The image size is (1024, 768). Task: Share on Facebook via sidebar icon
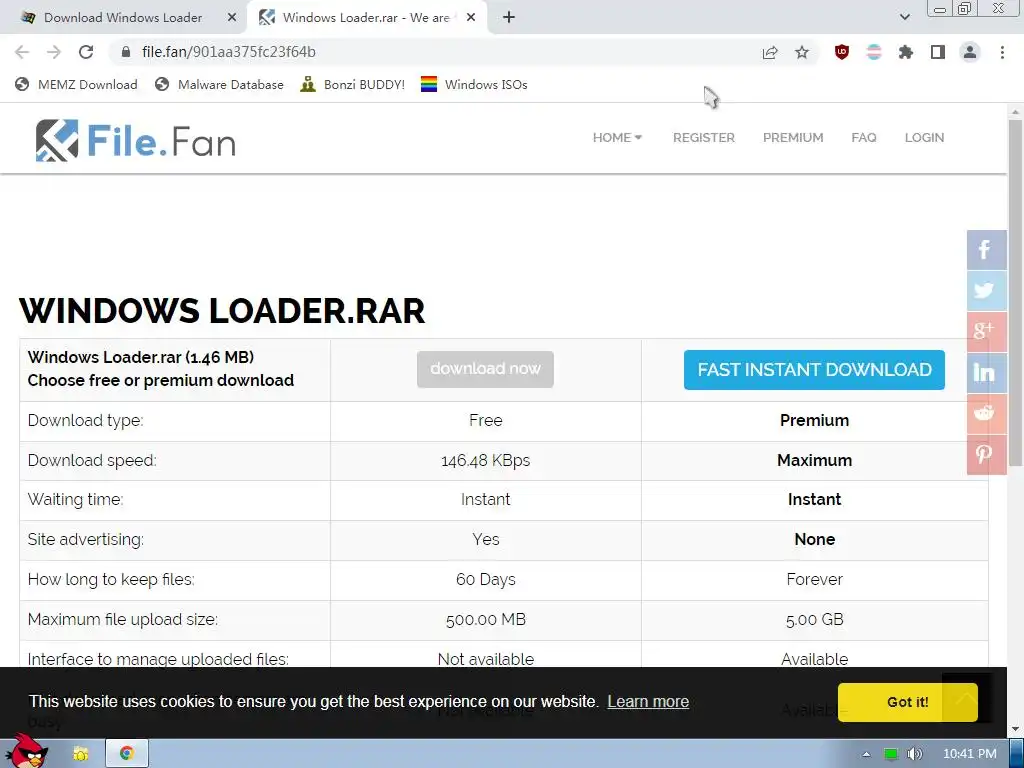tap(986, 249)
